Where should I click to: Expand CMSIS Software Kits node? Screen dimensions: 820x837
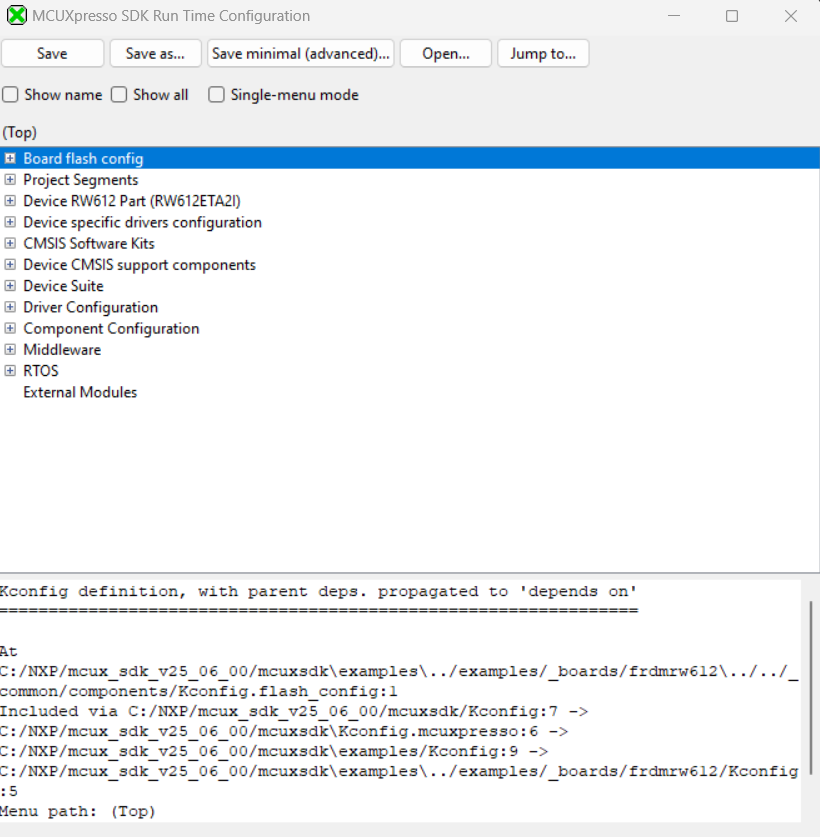coord(10,243)
